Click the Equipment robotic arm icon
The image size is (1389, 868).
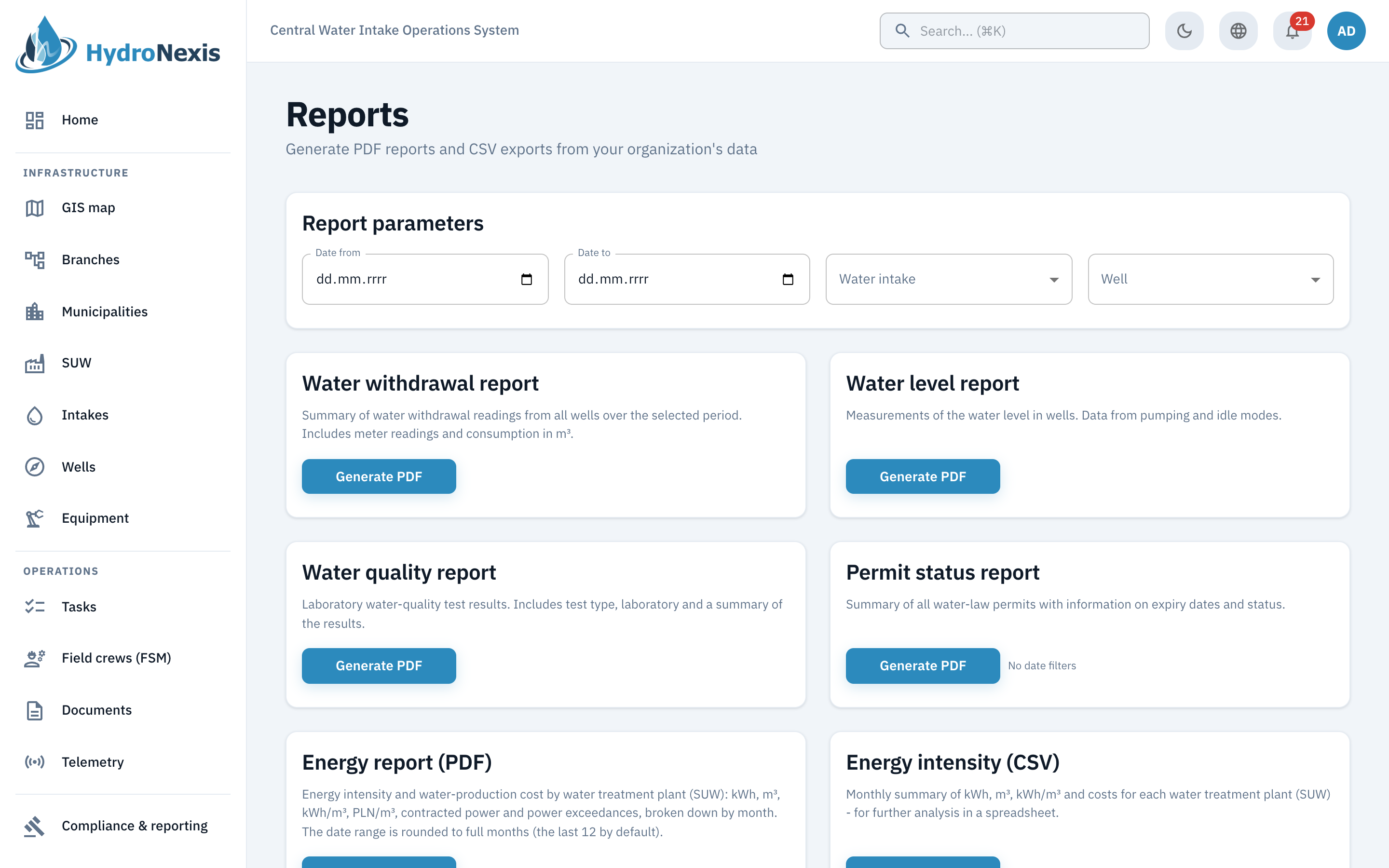click(34, 518)
